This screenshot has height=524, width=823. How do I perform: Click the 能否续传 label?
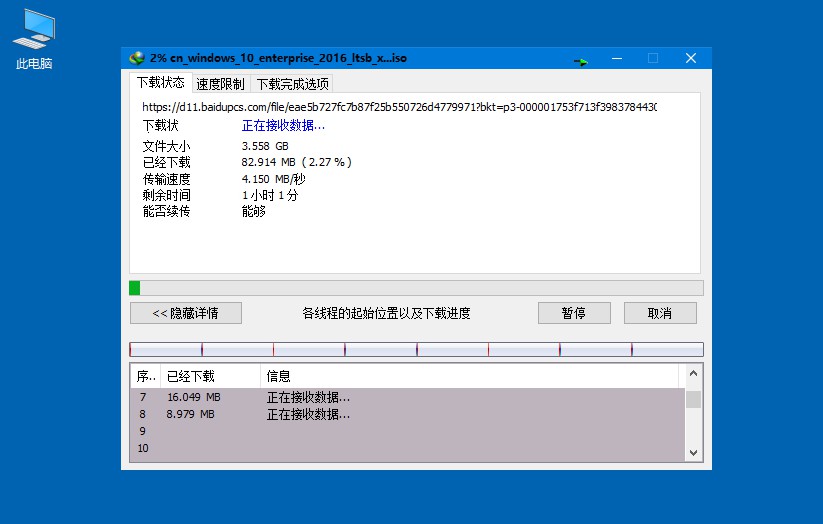[166, 212]
